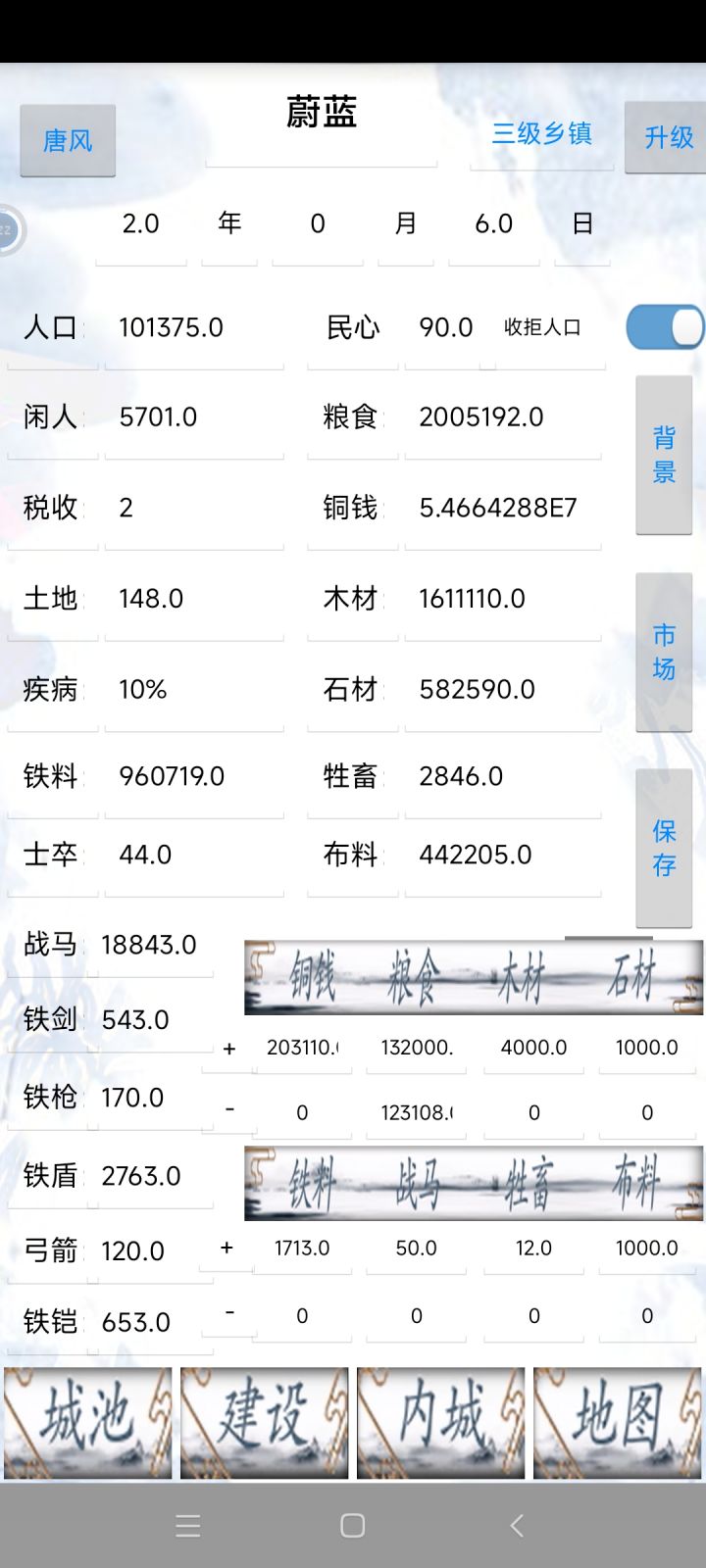Tap the income value 50.0 under 战马
Screen dimensions: 706x1568
417,1249
